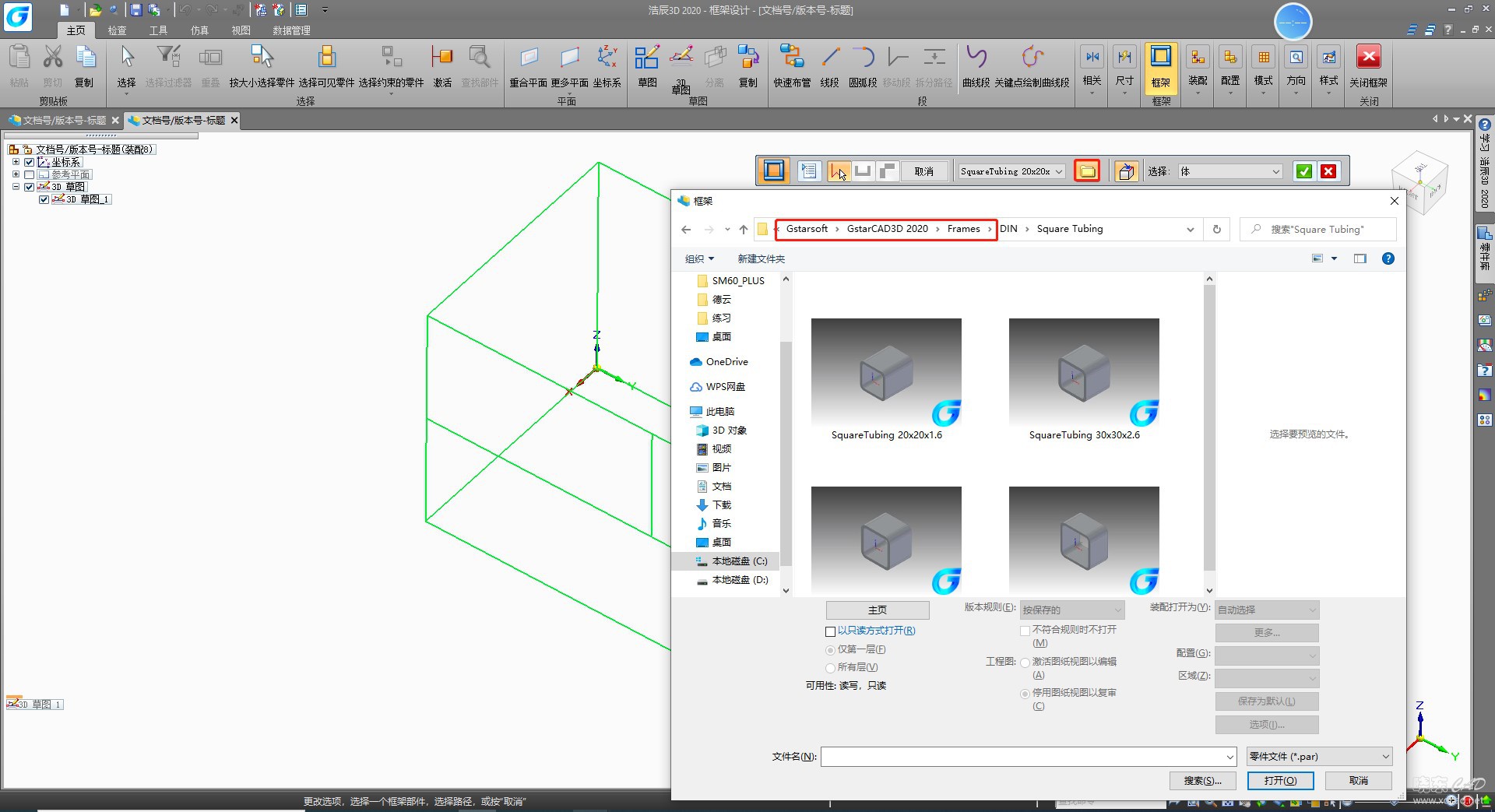Click the frame options list icon in command bar

809,170
